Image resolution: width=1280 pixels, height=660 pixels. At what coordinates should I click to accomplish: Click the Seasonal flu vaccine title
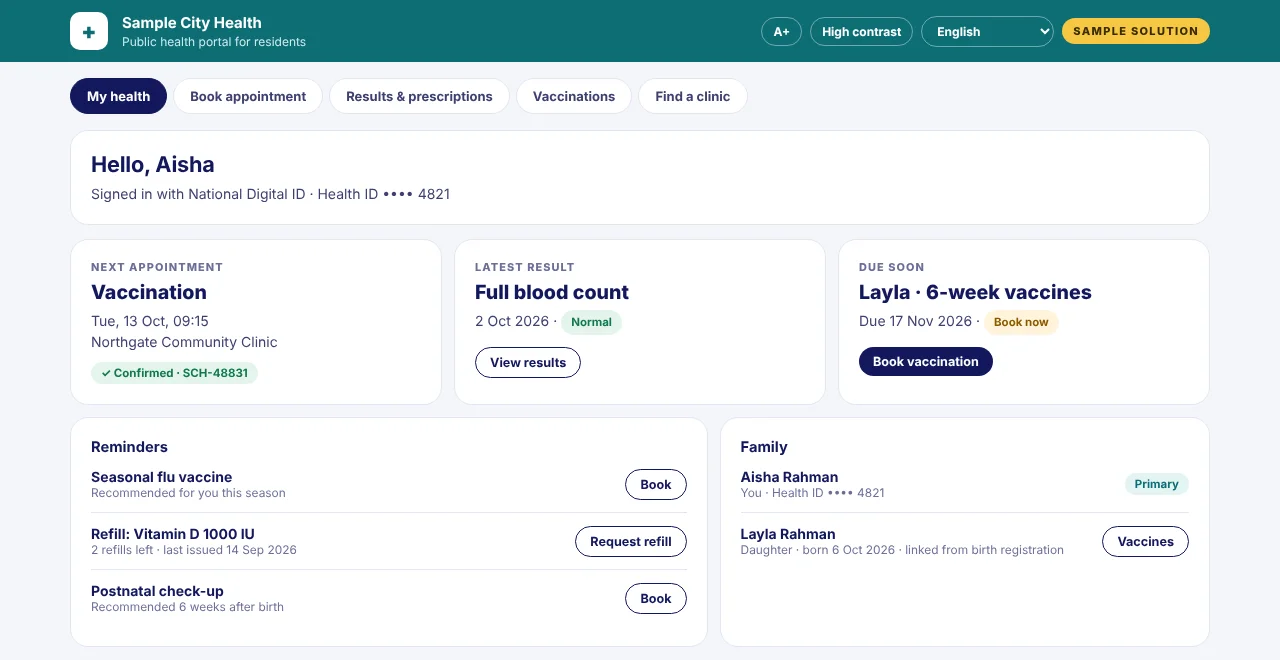[x=161, y=477]
